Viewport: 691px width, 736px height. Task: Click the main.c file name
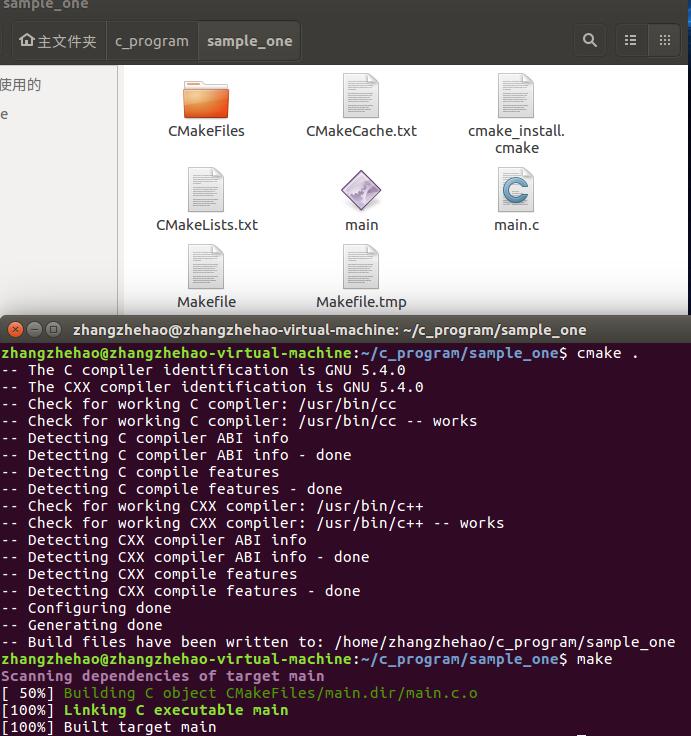pyautogui.click(x=516, y=225)
